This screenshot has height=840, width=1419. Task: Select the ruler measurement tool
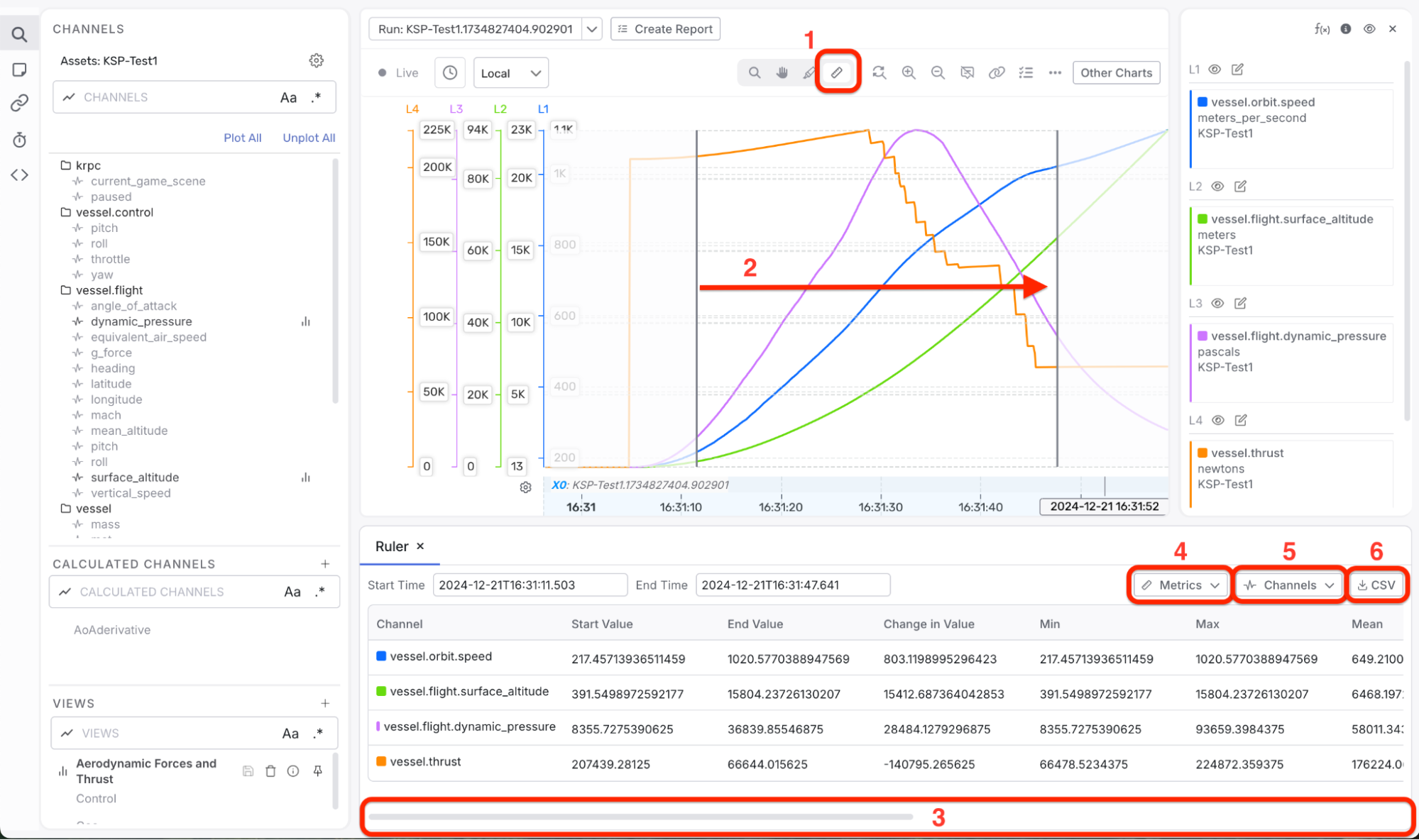[x=837, y=72]
